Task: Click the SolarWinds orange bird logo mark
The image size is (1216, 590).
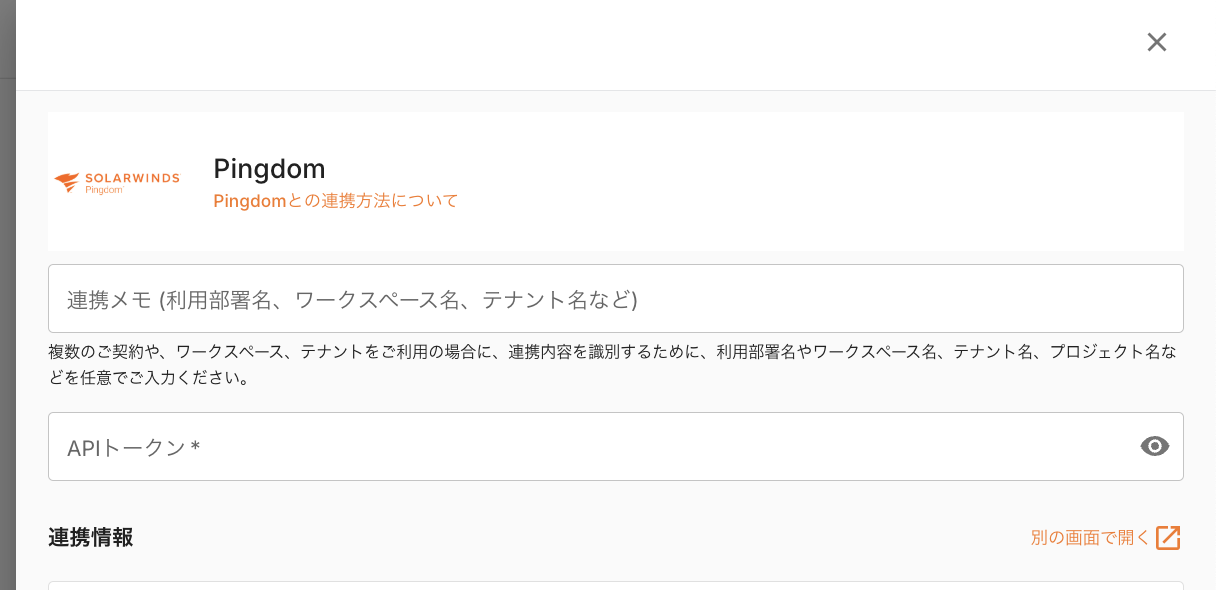Action: 67,181
